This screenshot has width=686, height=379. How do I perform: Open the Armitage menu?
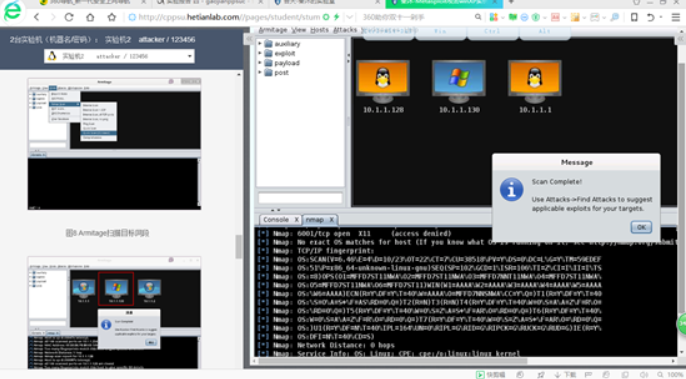tap(273, 30)
